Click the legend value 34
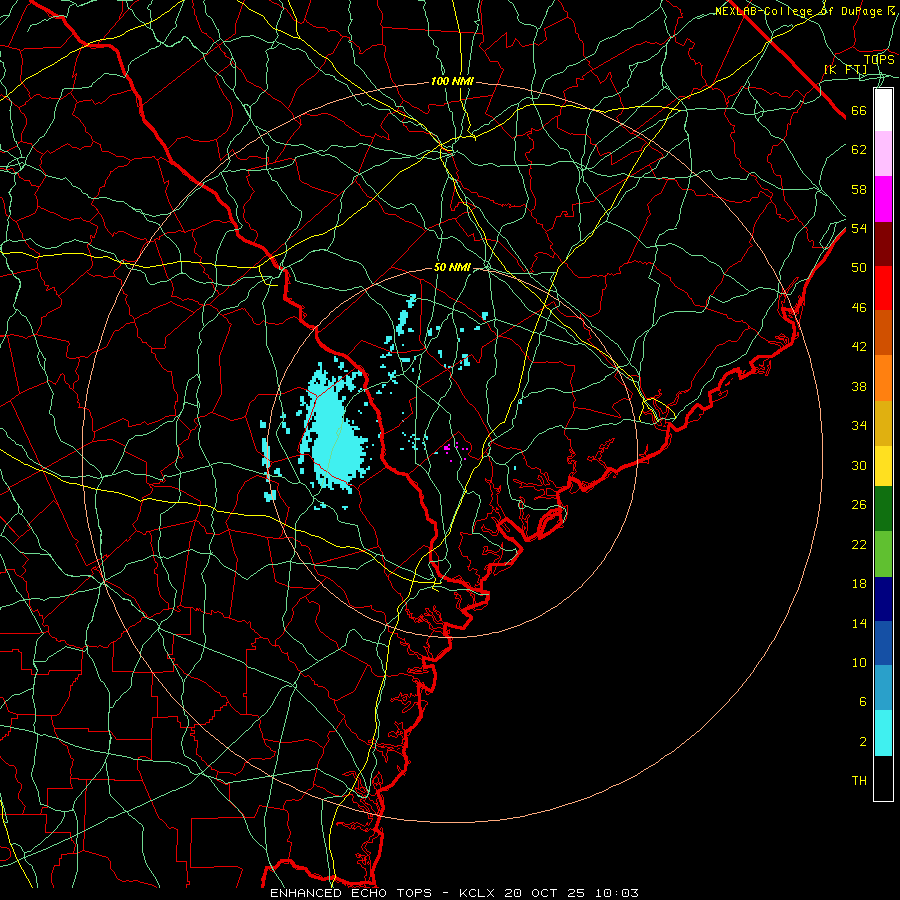This screenshot has width=900, height=900. pos(859,426)
